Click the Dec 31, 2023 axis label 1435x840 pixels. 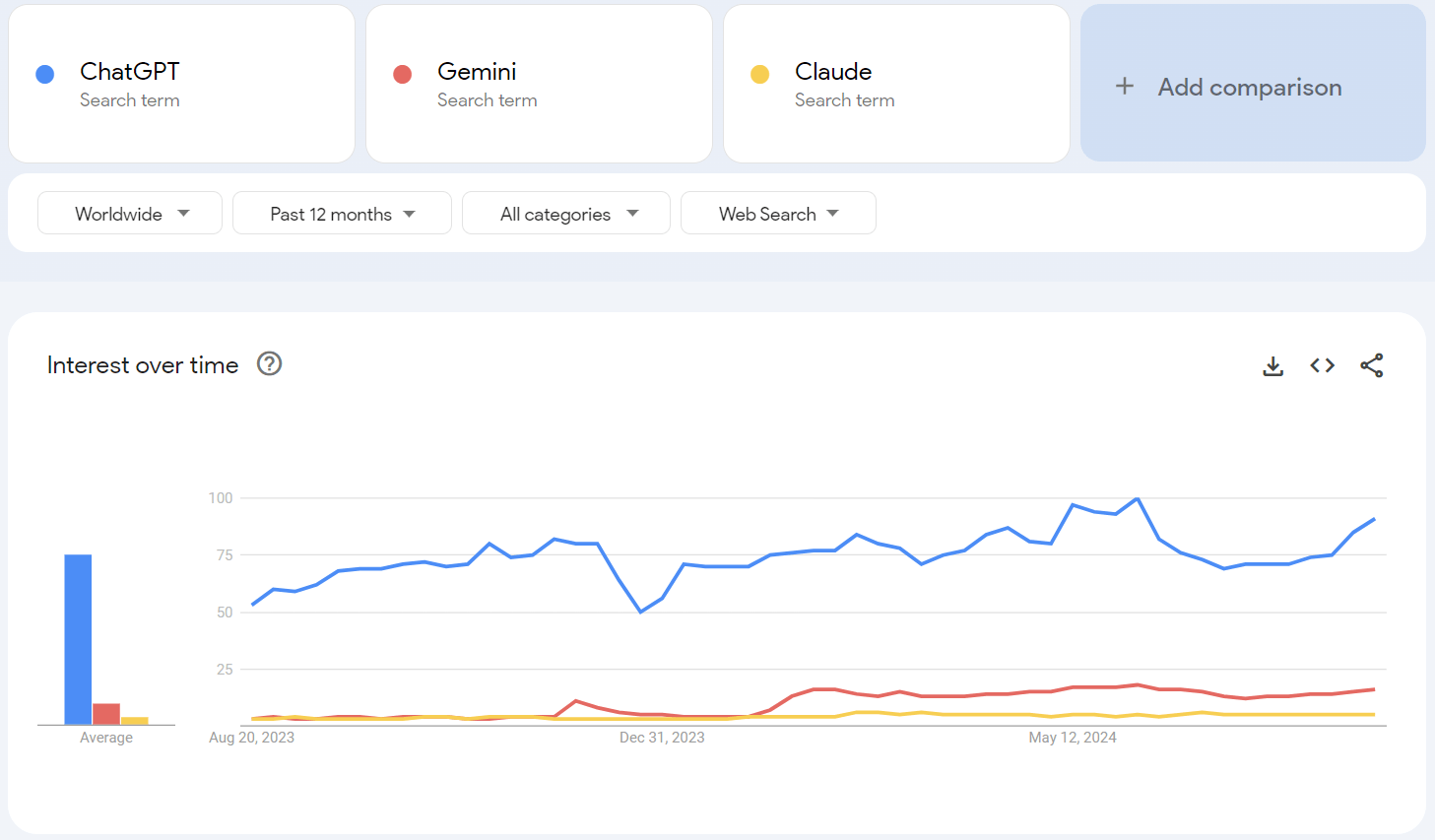[x=662, y=738]
